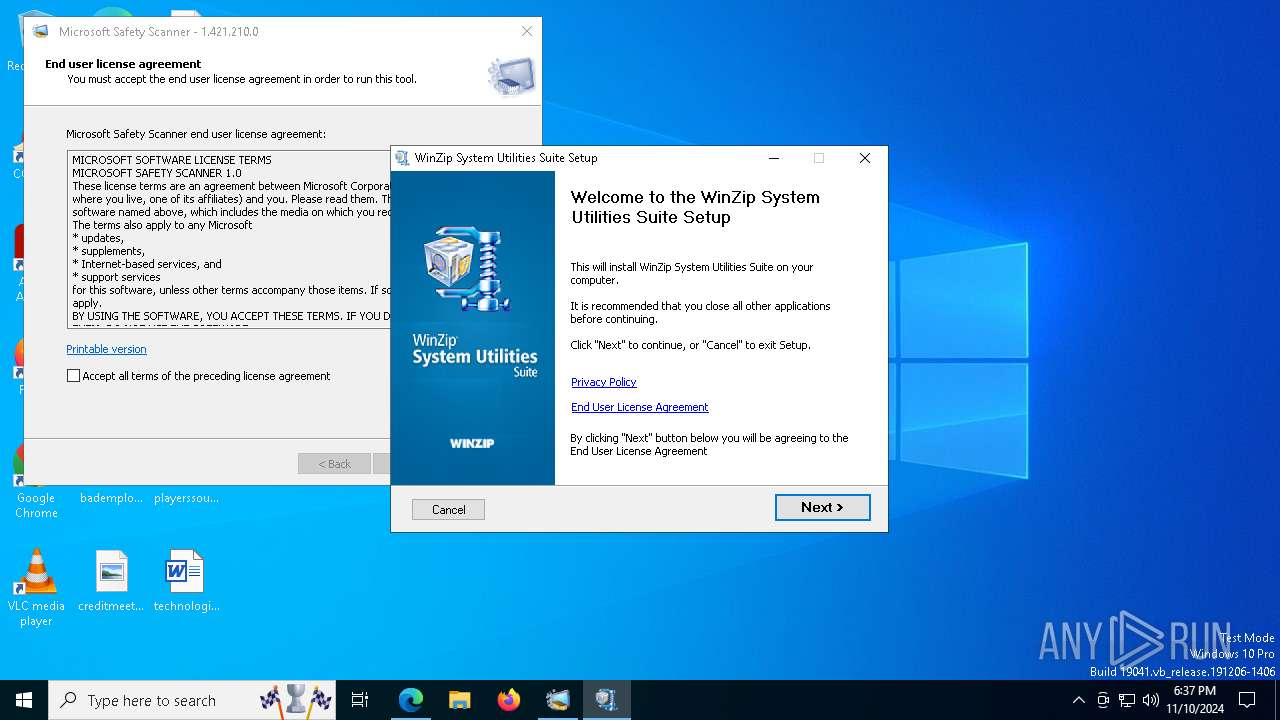Show hidden system tray icons
Image resolution: width=1280 pixels, height=720 pixels.
tap(1078, 700)
